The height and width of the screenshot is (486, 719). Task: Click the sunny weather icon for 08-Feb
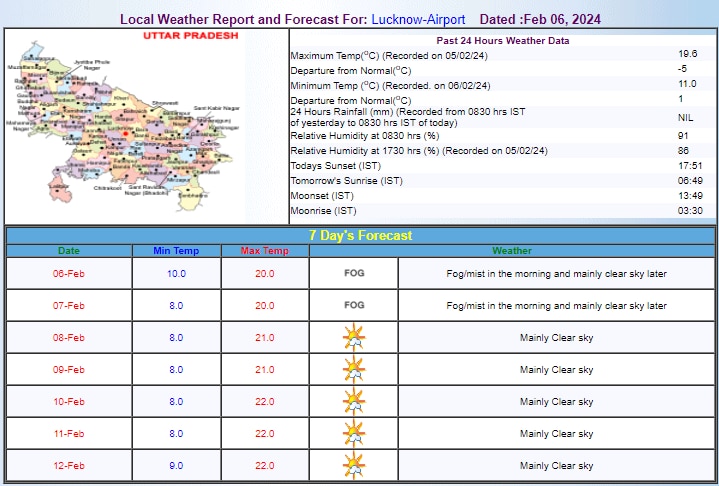[354, 337]
